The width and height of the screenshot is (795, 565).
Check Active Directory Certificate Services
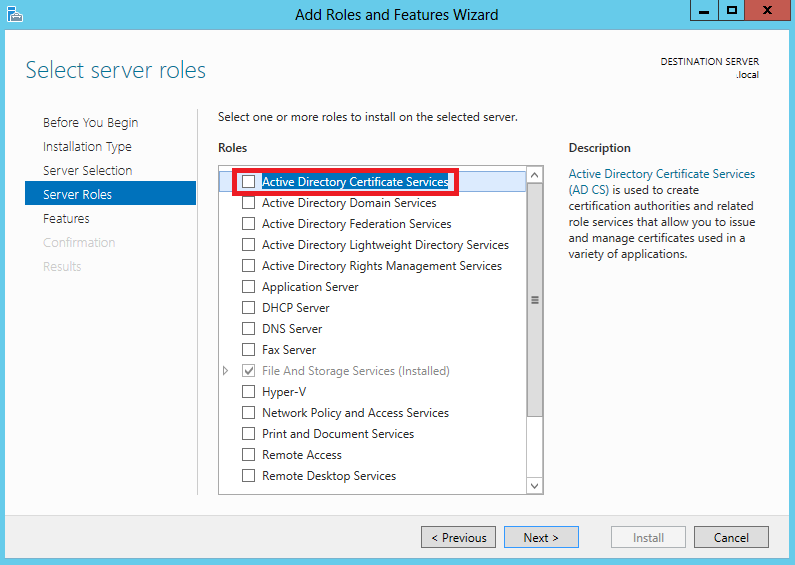click(x=248, y=182)
